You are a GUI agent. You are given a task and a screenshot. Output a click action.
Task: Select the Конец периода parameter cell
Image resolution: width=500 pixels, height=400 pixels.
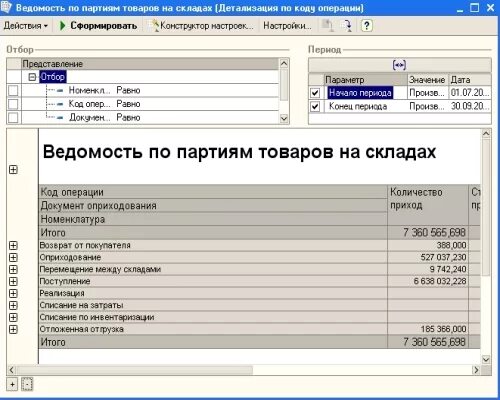point(365,107)
